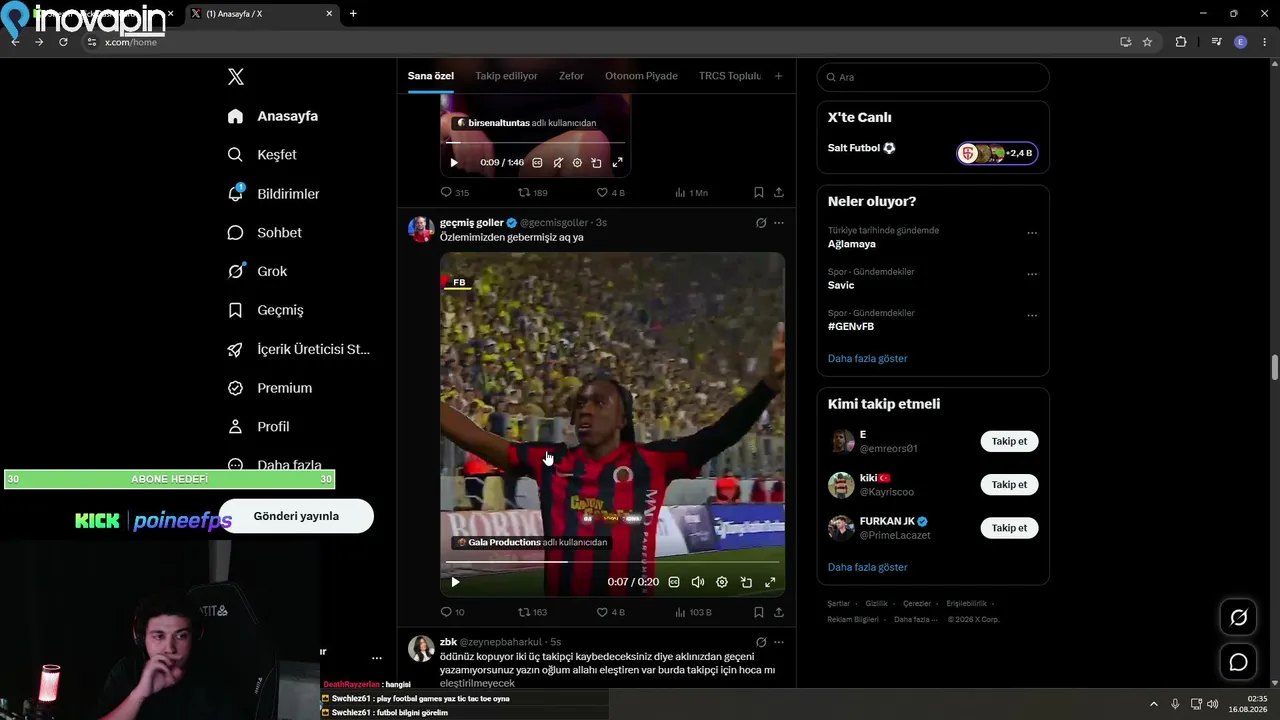The width and height of the screenshot is (1280, 720).
Task: Open floating messages chat button
Action: point(1238,662)
